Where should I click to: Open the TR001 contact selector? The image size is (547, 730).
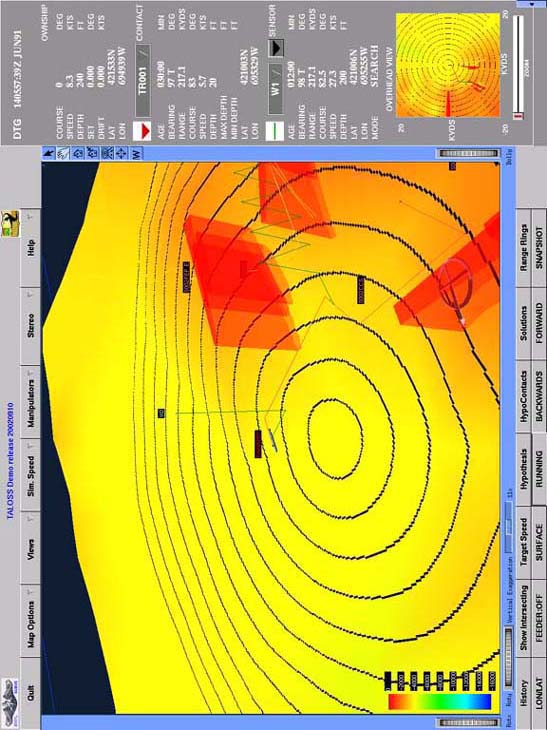coord(143,81)
